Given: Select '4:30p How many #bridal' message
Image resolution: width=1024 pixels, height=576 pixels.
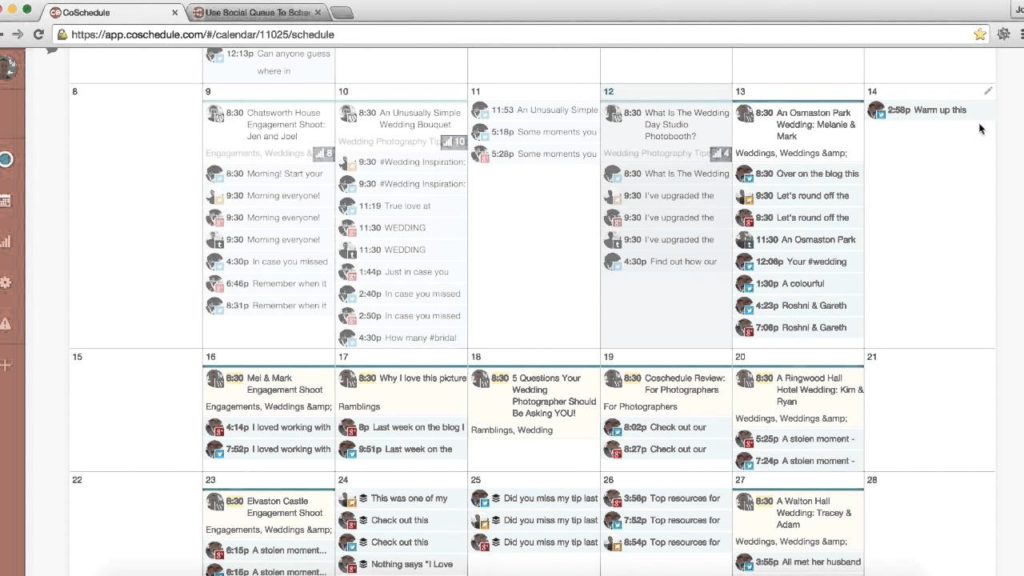Looking at the screenshot, I should tap(402, 338).
